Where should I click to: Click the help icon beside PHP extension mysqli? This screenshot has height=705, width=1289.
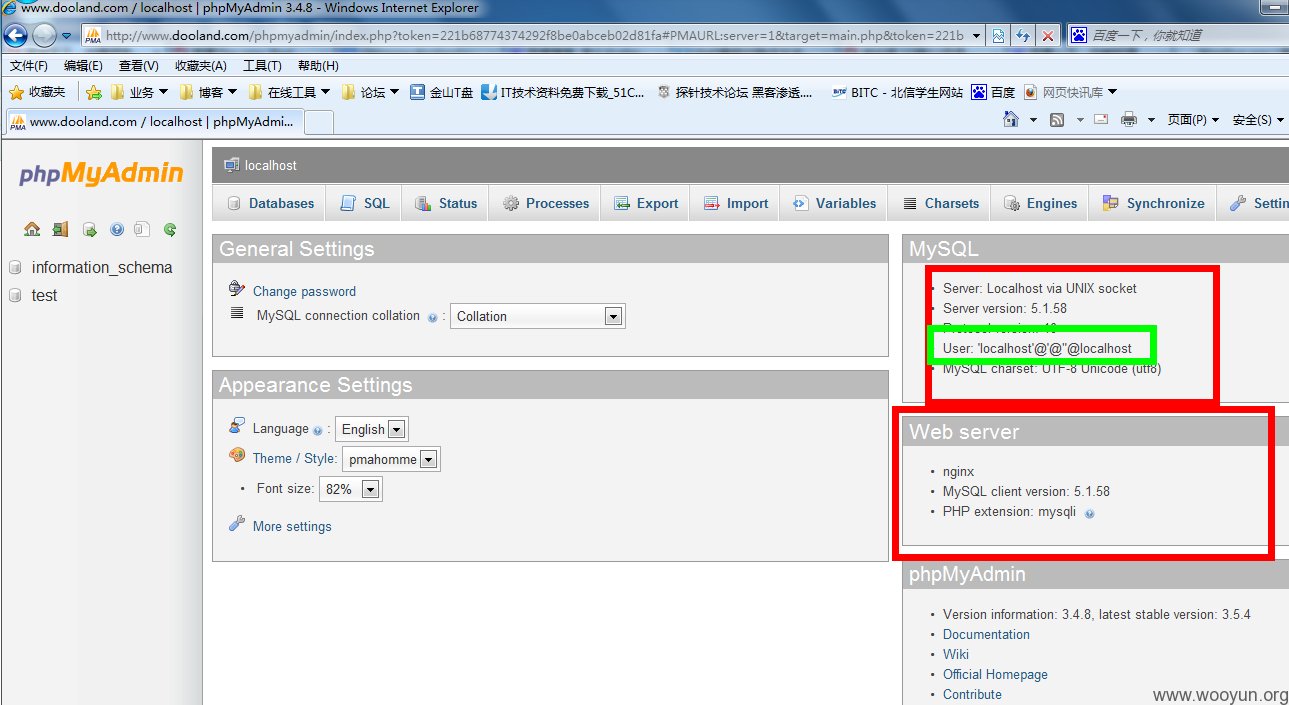tap(1089, 513)
